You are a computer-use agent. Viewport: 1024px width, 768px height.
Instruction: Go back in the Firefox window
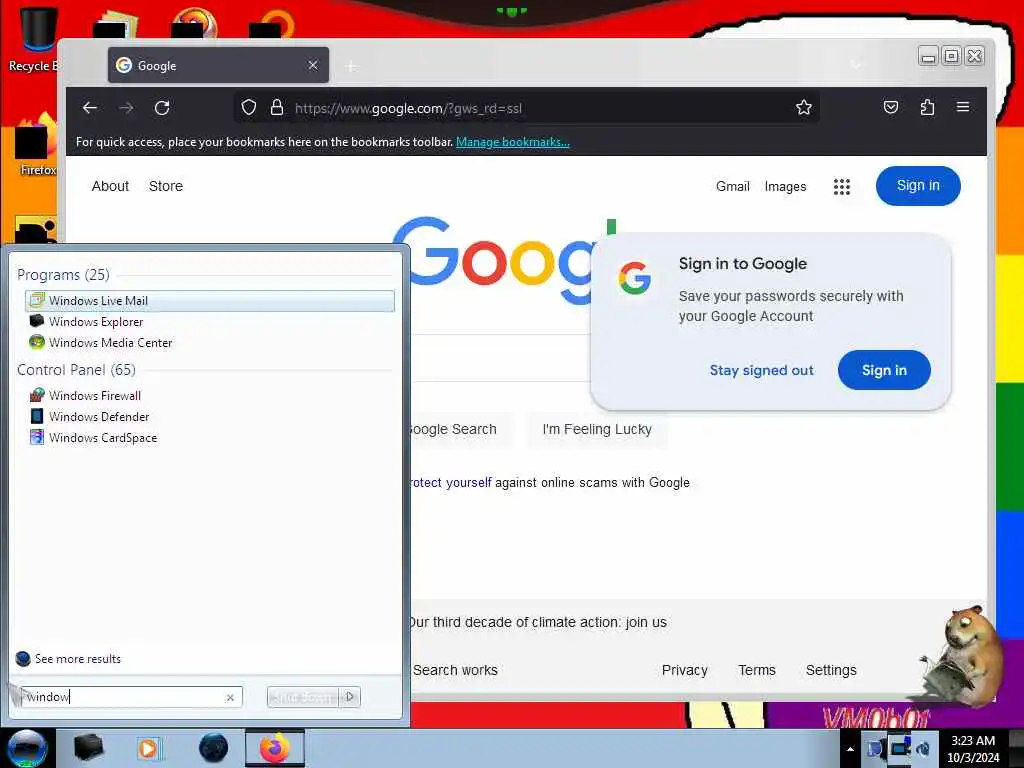89,108
